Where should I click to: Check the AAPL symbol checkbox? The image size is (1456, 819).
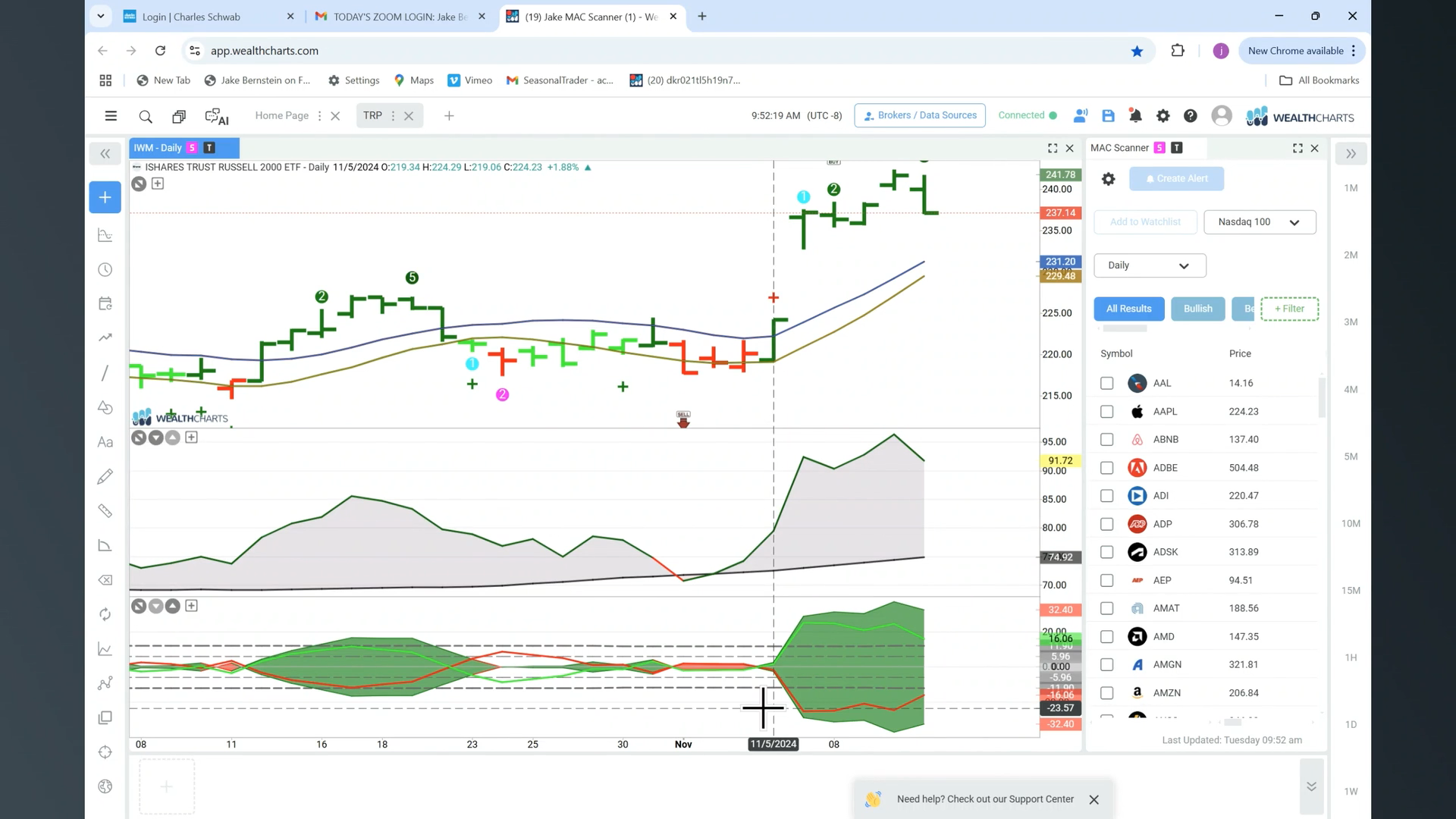[1107, 412]
